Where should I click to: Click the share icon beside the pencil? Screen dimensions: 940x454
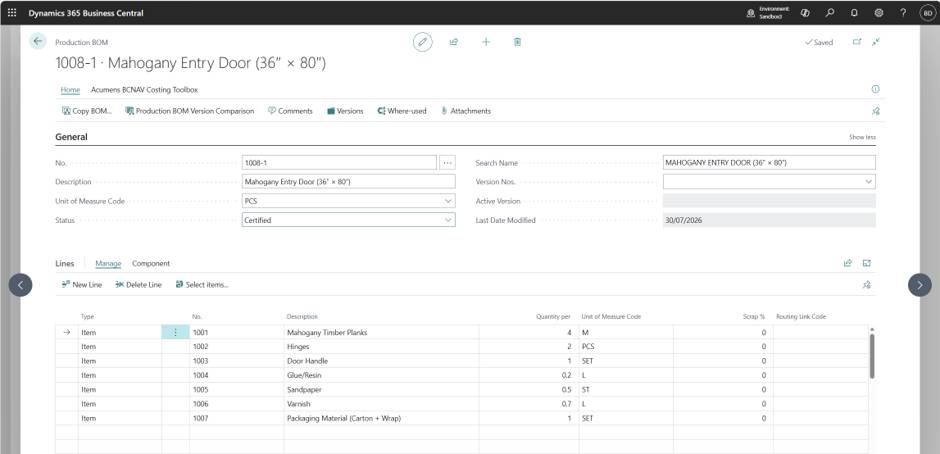point(454,42)
